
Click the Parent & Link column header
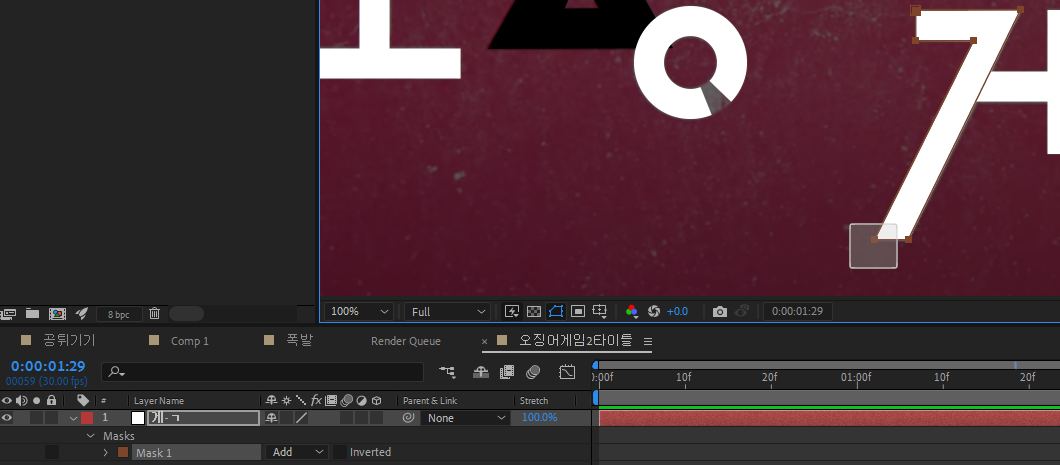pyautogui.click(x=430, y=401)
